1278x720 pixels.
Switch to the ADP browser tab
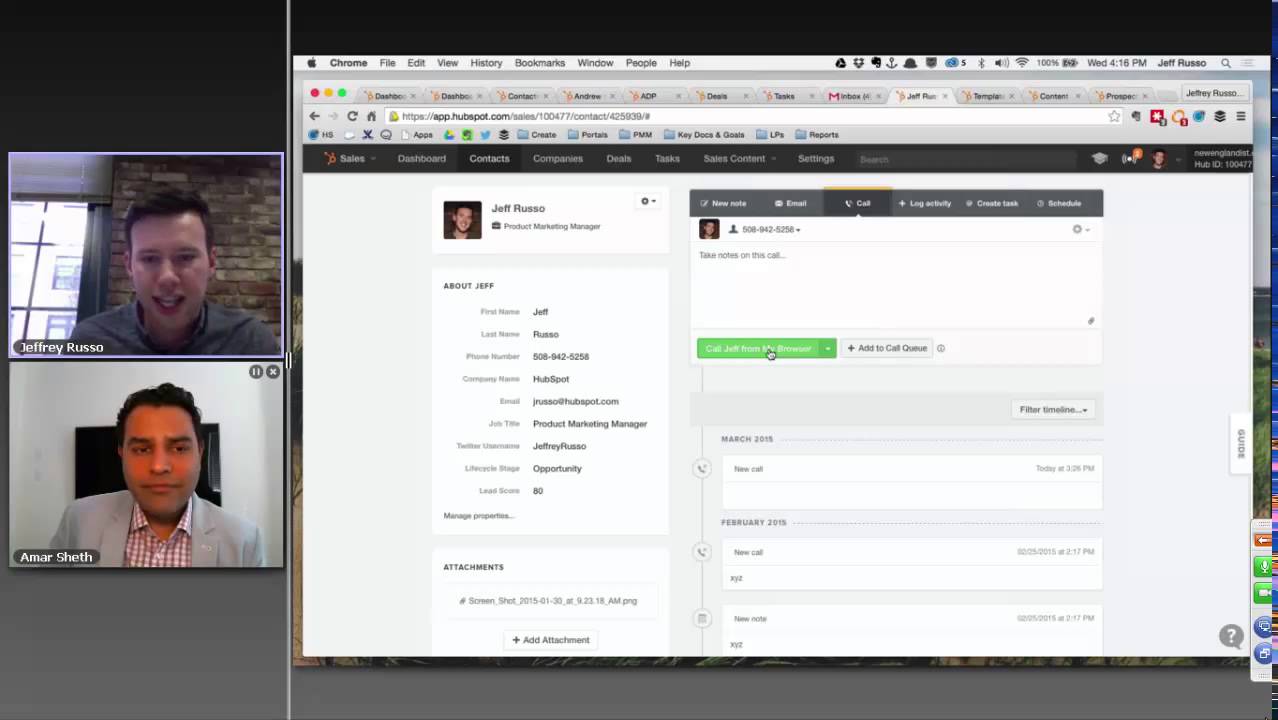(650, 96)
